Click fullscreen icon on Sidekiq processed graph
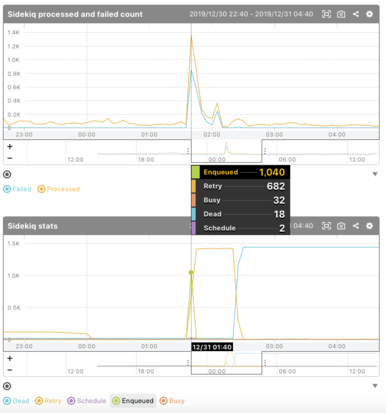 coord(326,14)
